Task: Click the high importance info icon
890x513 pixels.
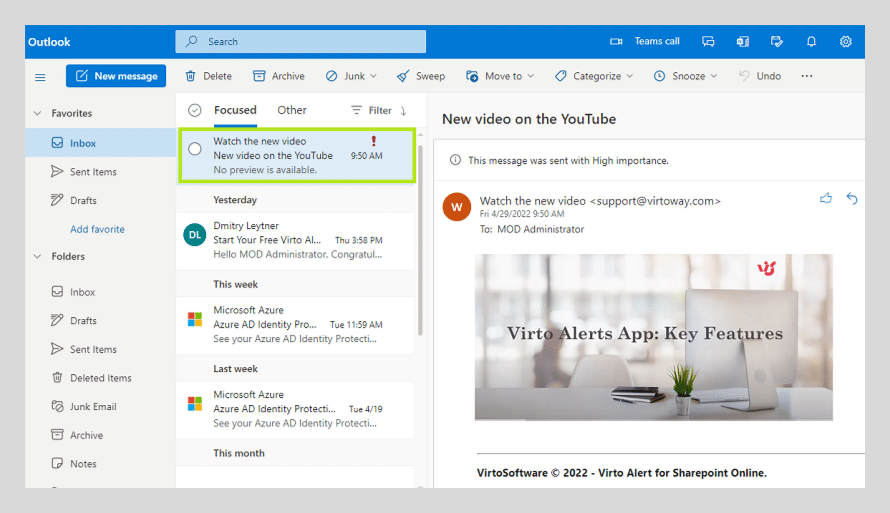Action: tap(455, 160)
